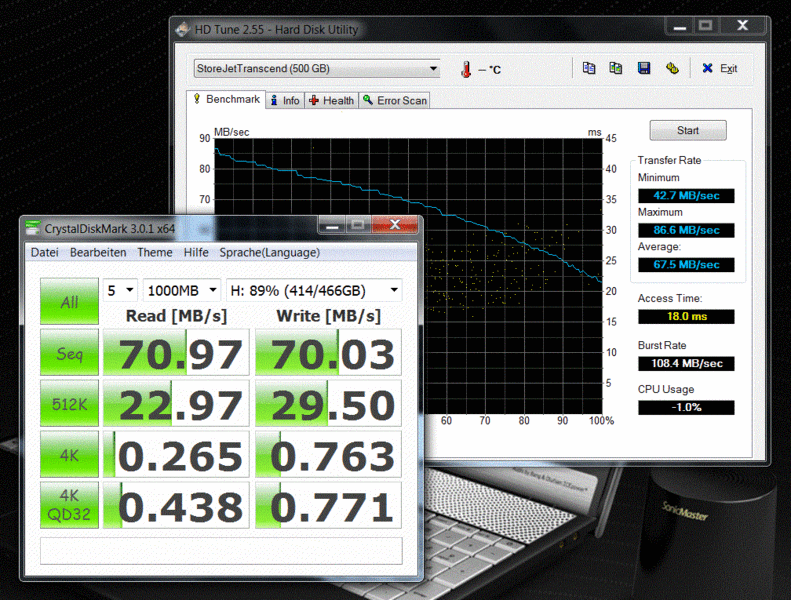
Task: Click the CrystalDiskMark title bar app icon
Action: [33, 229]
